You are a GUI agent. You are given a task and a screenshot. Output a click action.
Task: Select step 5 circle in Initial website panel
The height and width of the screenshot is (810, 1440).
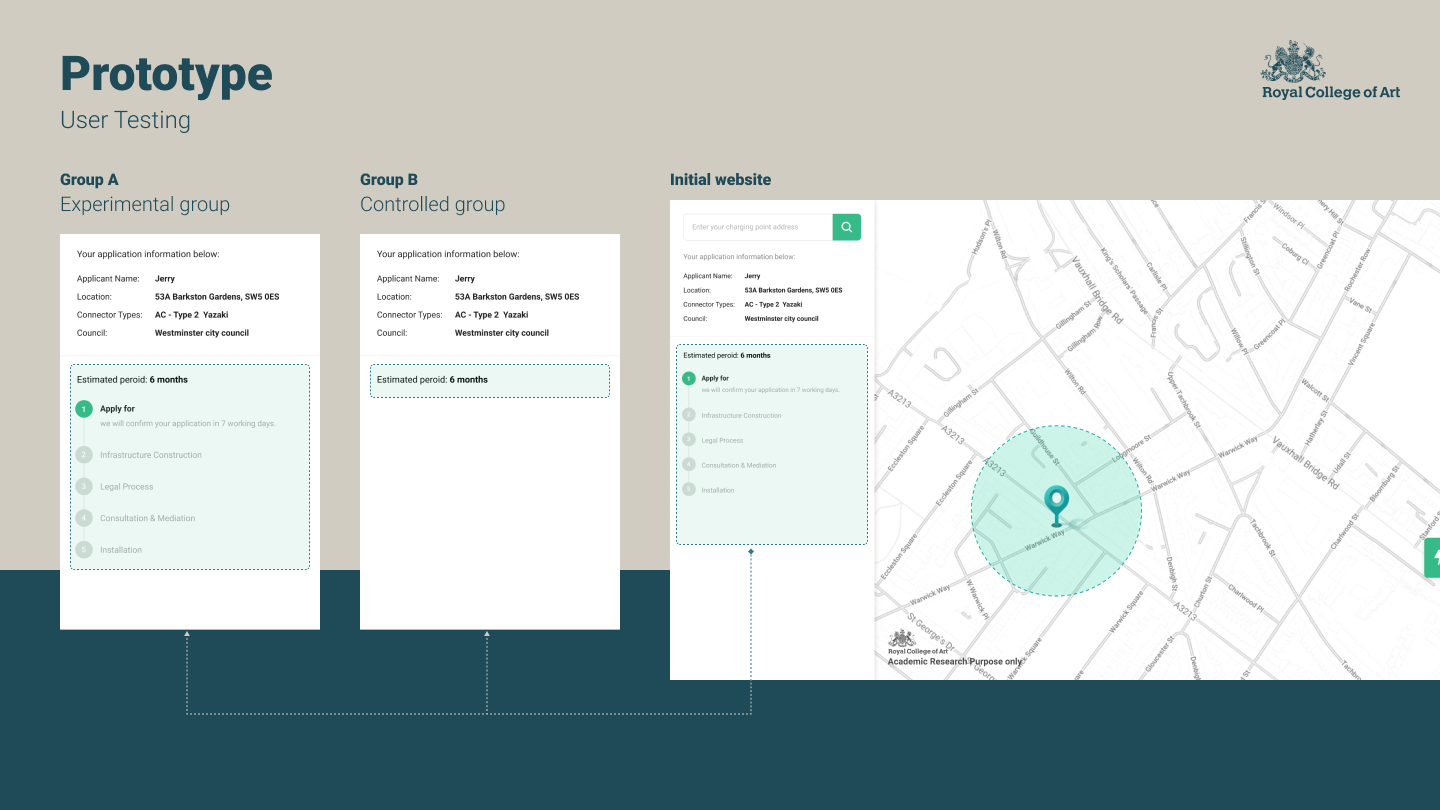(x=689, y=490)
